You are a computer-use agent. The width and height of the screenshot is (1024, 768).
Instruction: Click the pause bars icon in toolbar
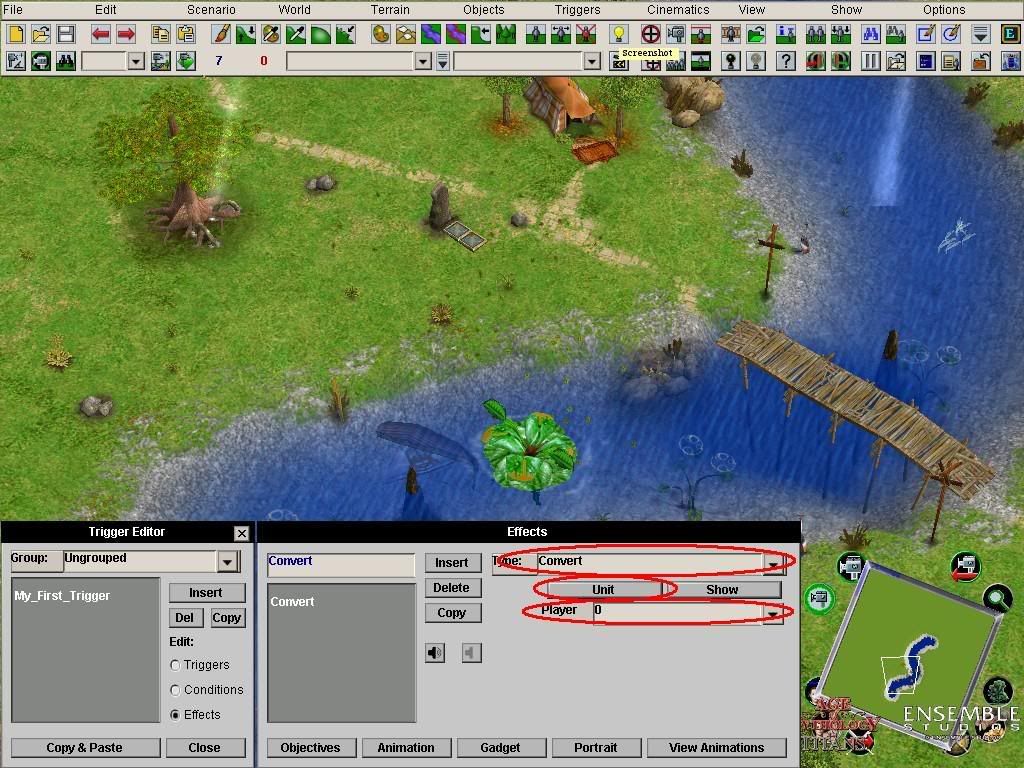pyautogui.click(x=870, y=61)
